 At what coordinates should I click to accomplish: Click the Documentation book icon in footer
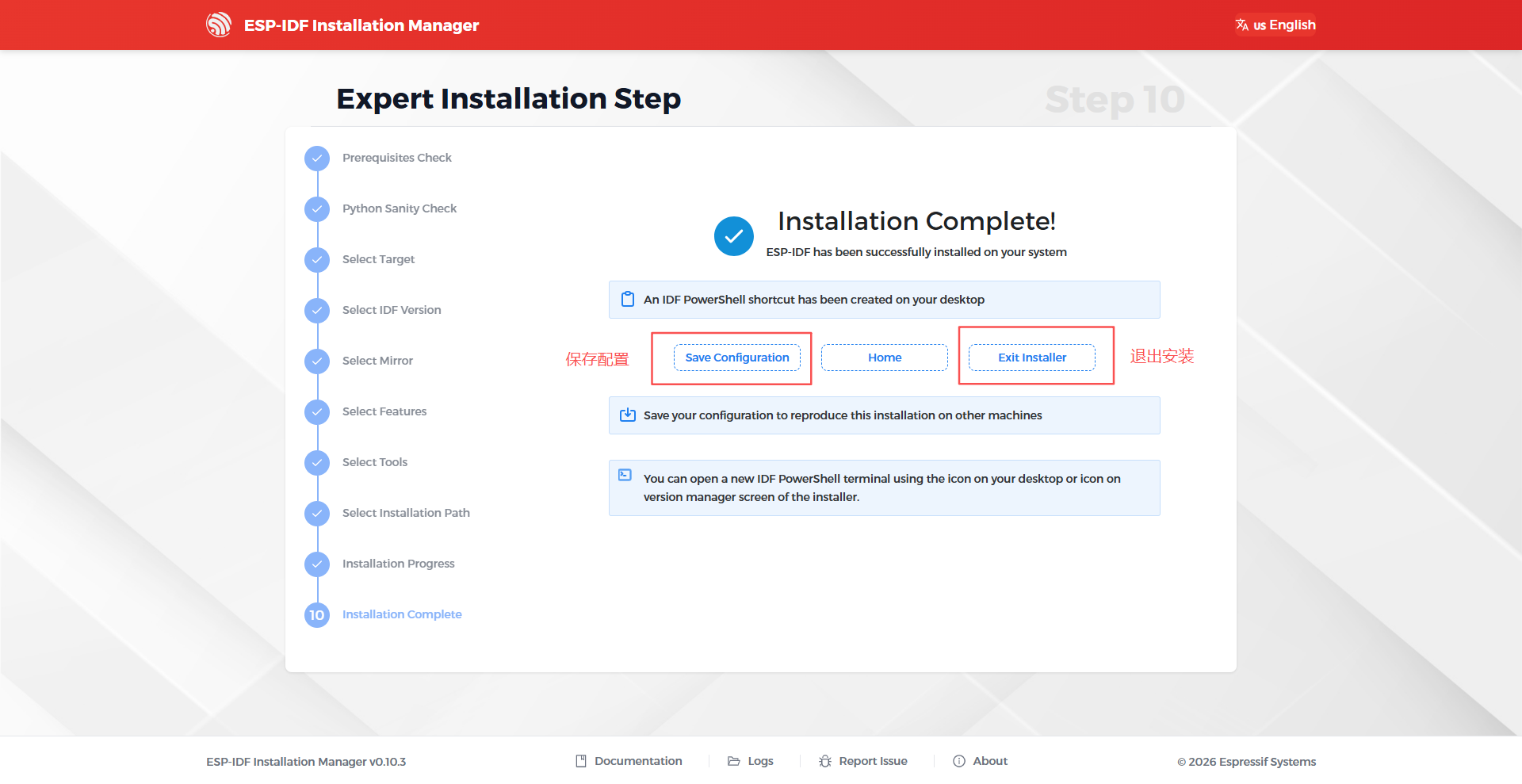coord(581,761)
